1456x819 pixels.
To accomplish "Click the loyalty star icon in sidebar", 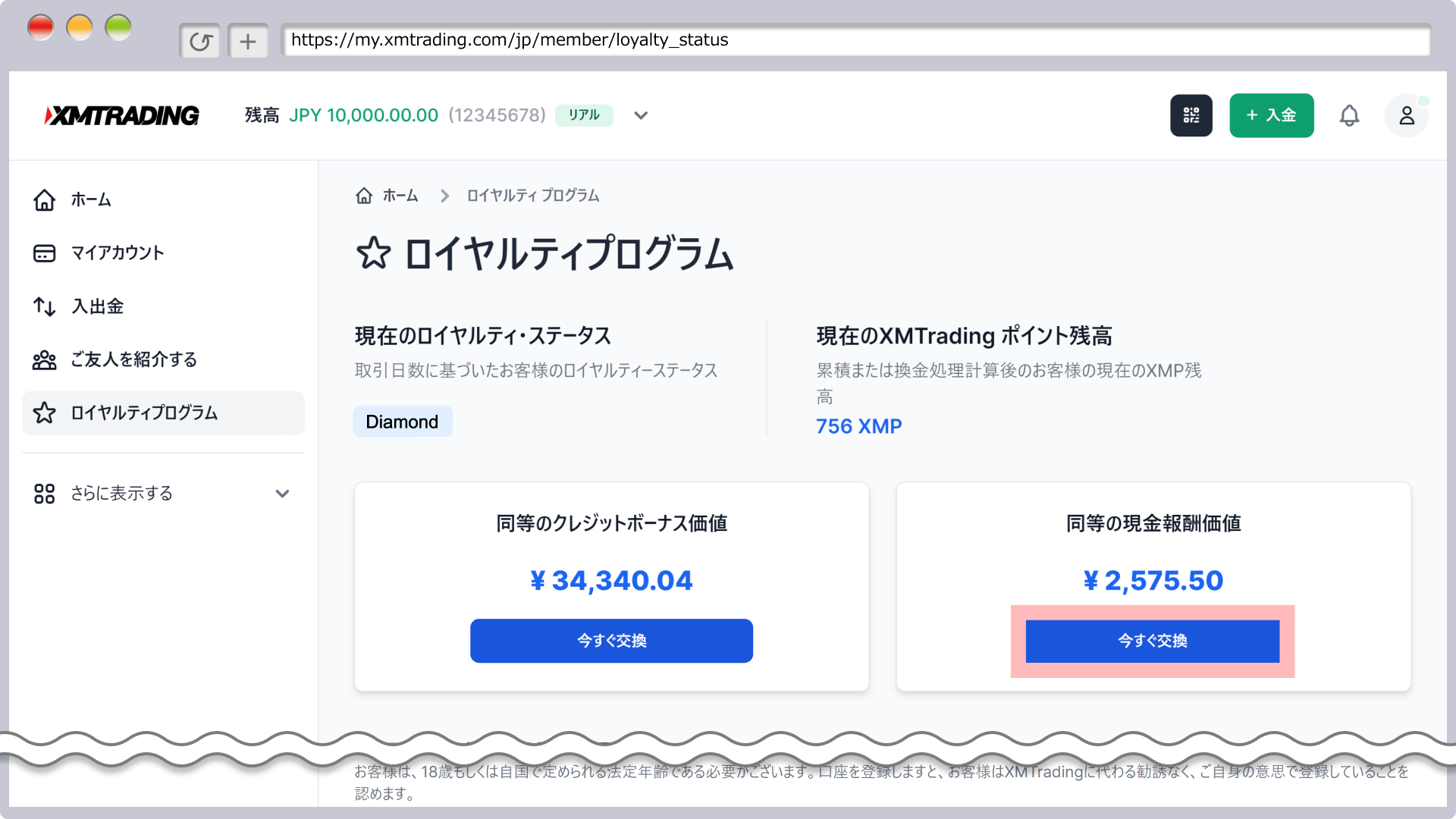I will click(44, 413).
